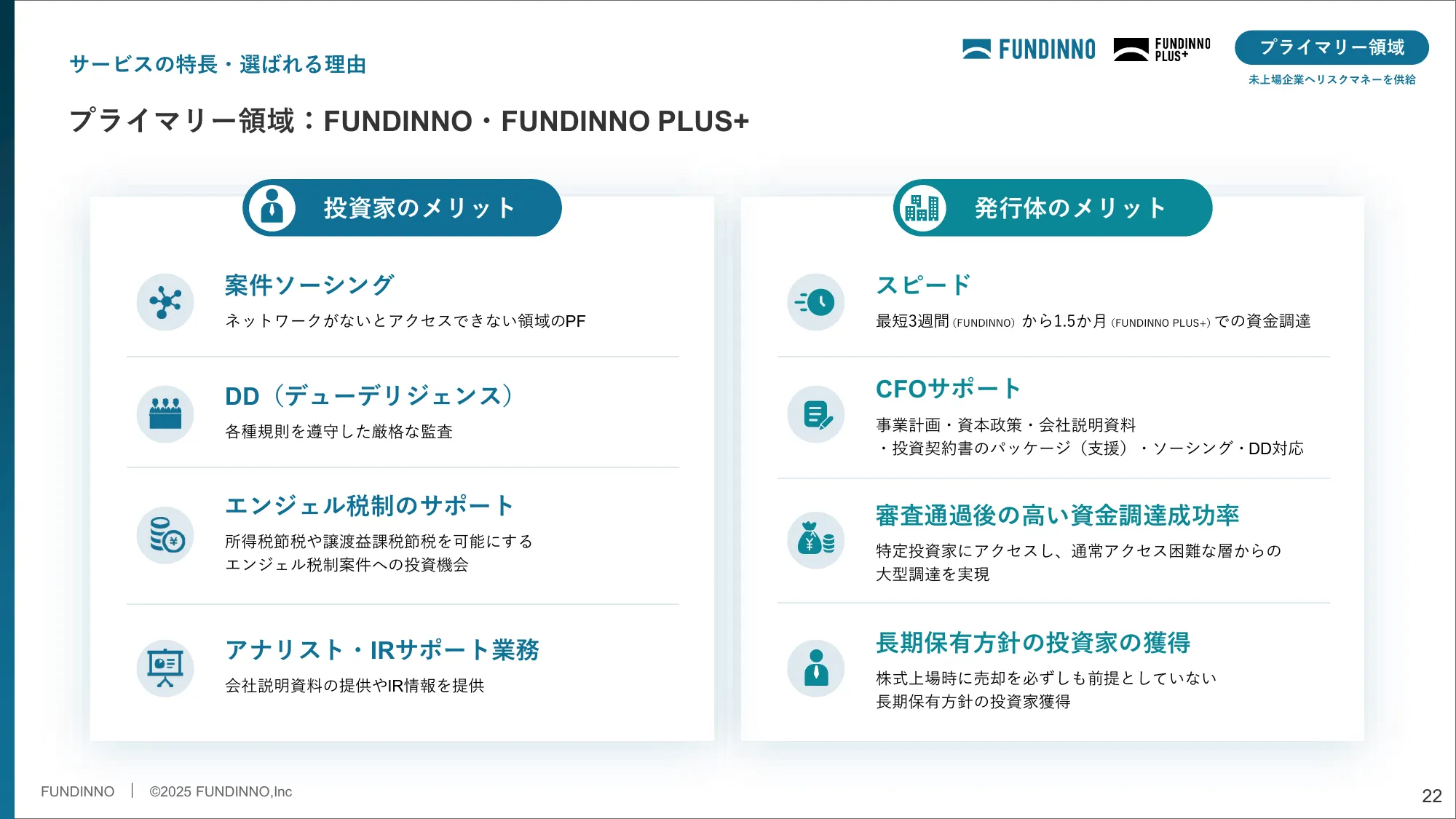Screen dimensions: 1456x819
Task: Click the network nodes icon beside 案件ソーシング
Action: coord(165,302)
